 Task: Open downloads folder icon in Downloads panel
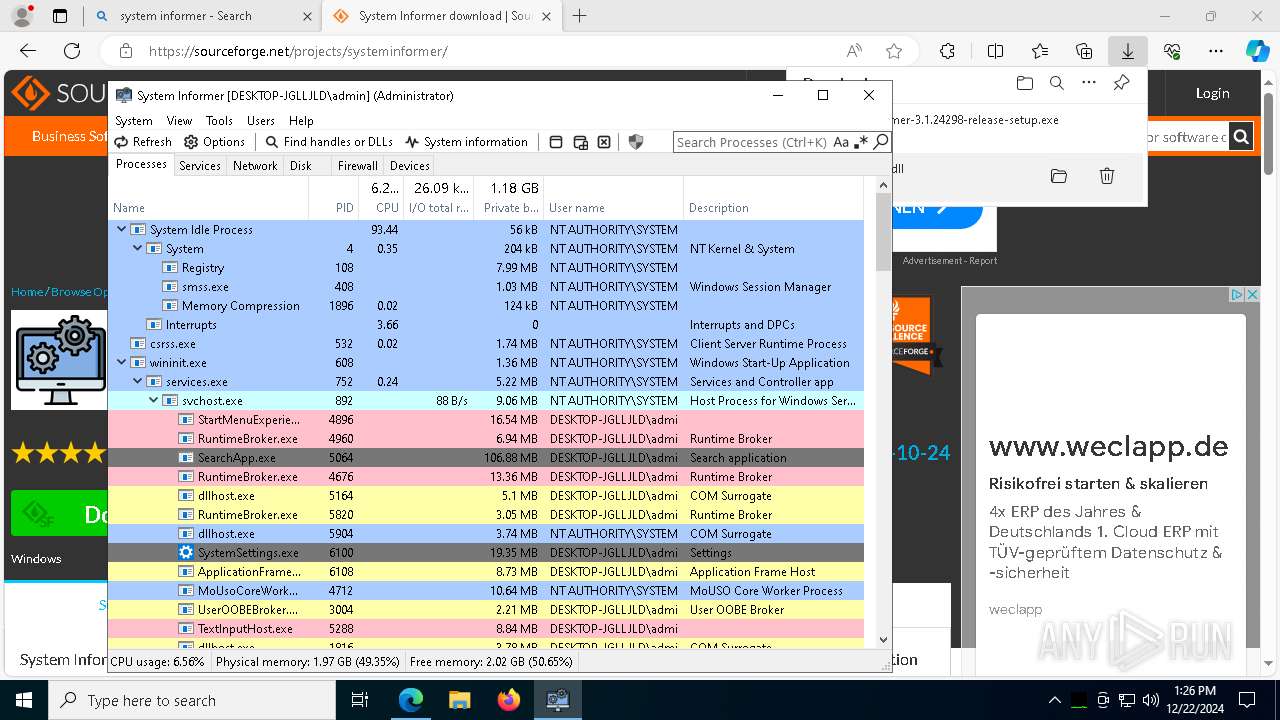1024,83
